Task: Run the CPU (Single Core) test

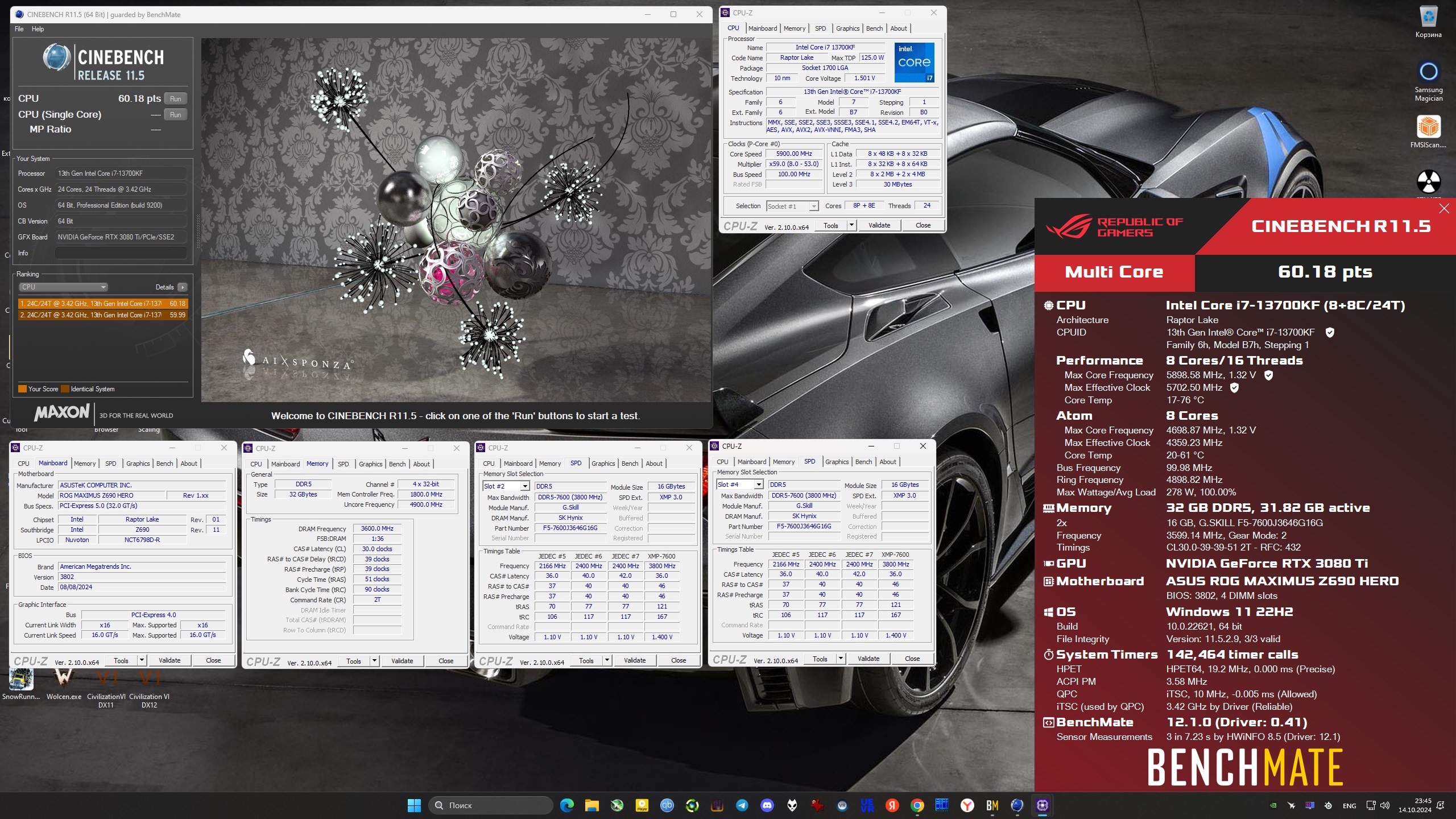Action: pyautogui.click(x=176, y=115)
